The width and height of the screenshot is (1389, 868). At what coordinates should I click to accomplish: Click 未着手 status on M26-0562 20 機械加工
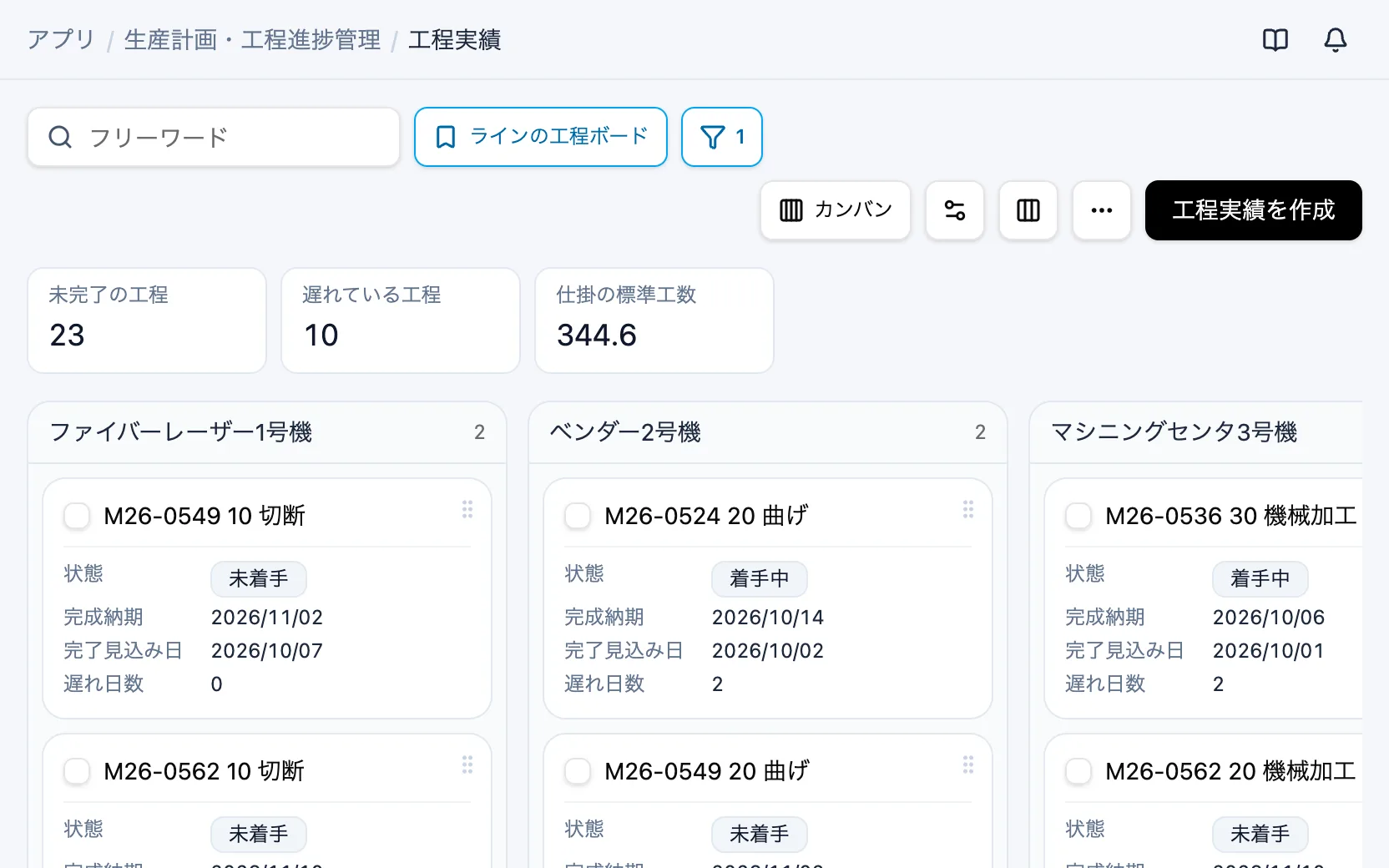(x=1260, y=834)
